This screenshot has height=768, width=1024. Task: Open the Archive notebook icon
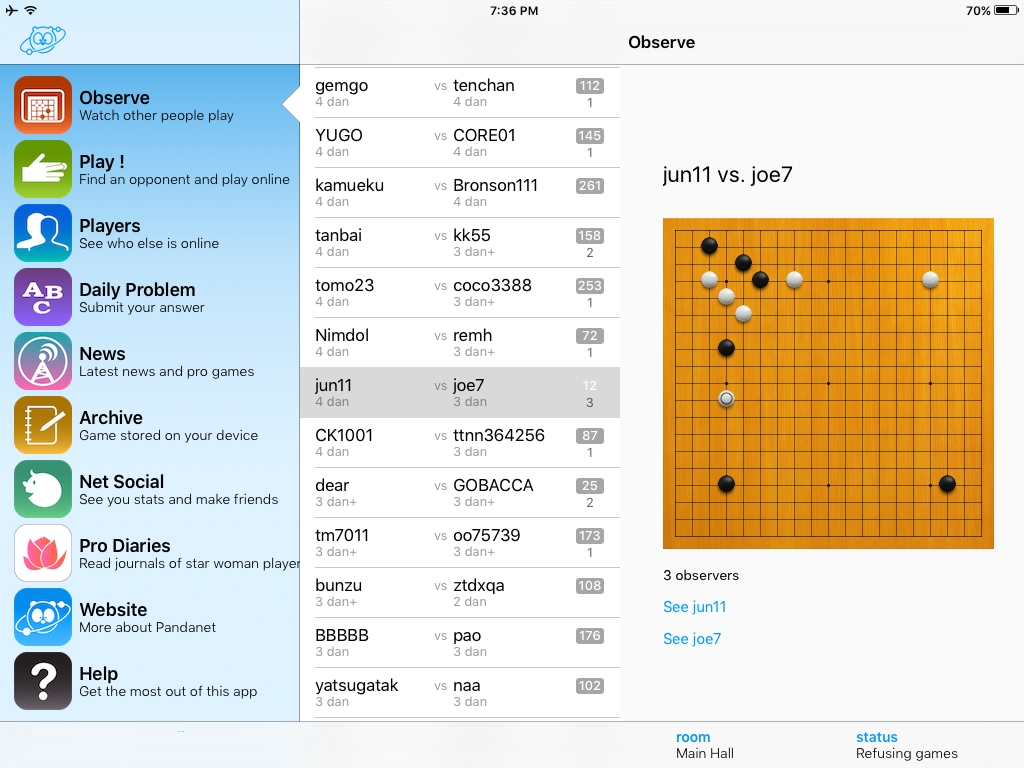tap(43, 425)
